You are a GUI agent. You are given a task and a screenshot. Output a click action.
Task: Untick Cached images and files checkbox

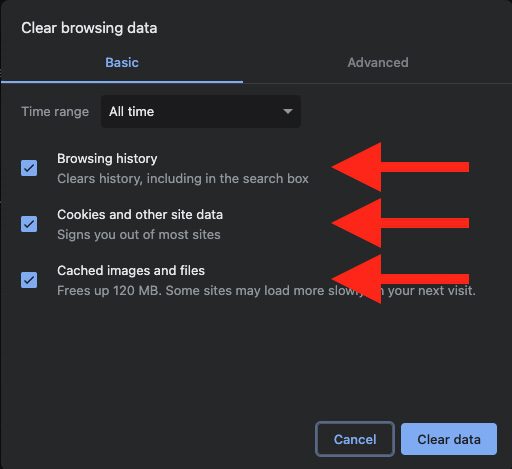tap(29, 280)
